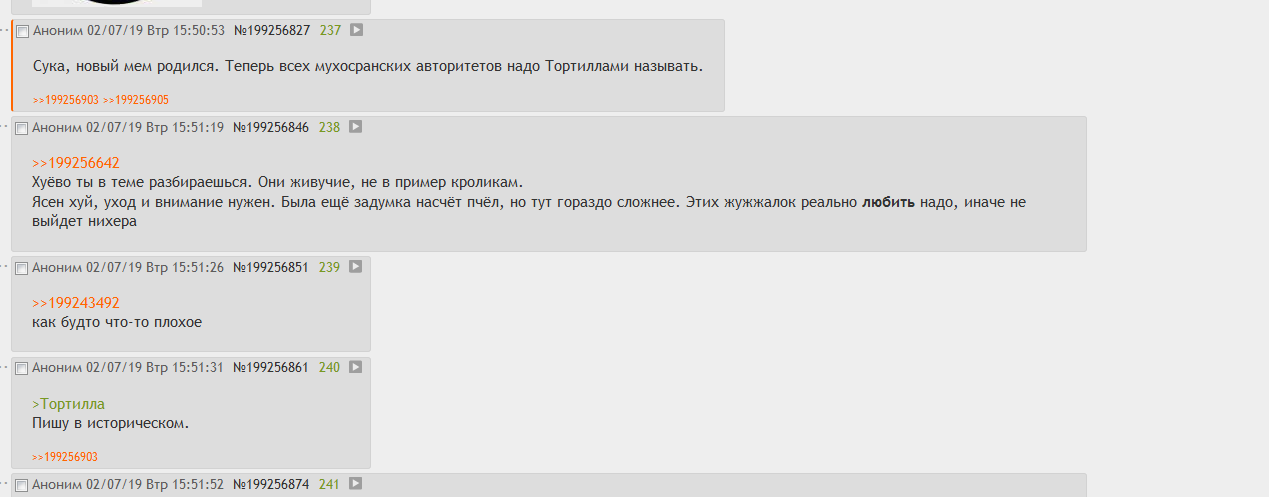Tick checkbox for post №199256874
Screen dimensions: 1269x497
22,486
